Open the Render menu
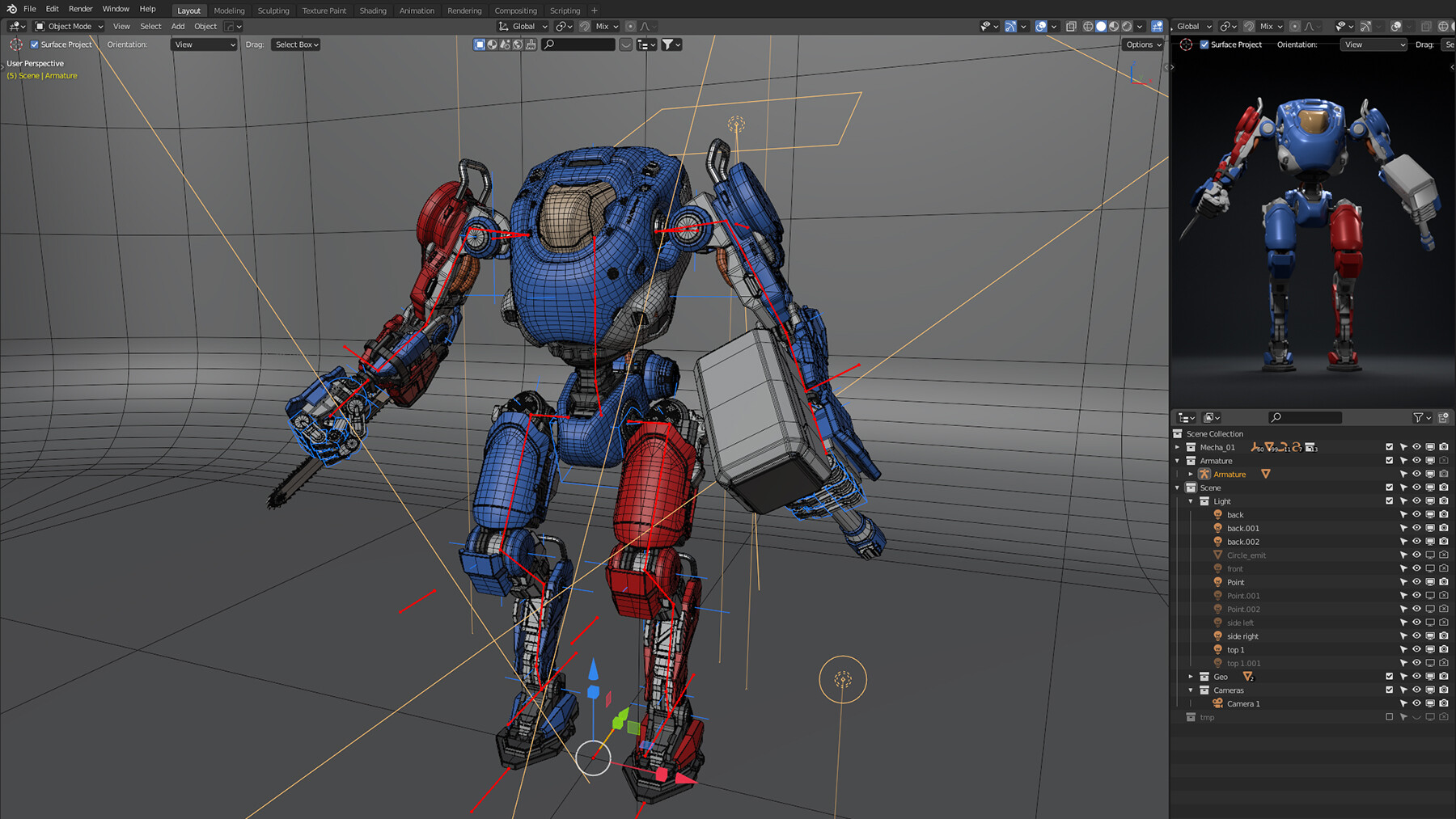The image size is (1456, 819). point(80,9)
